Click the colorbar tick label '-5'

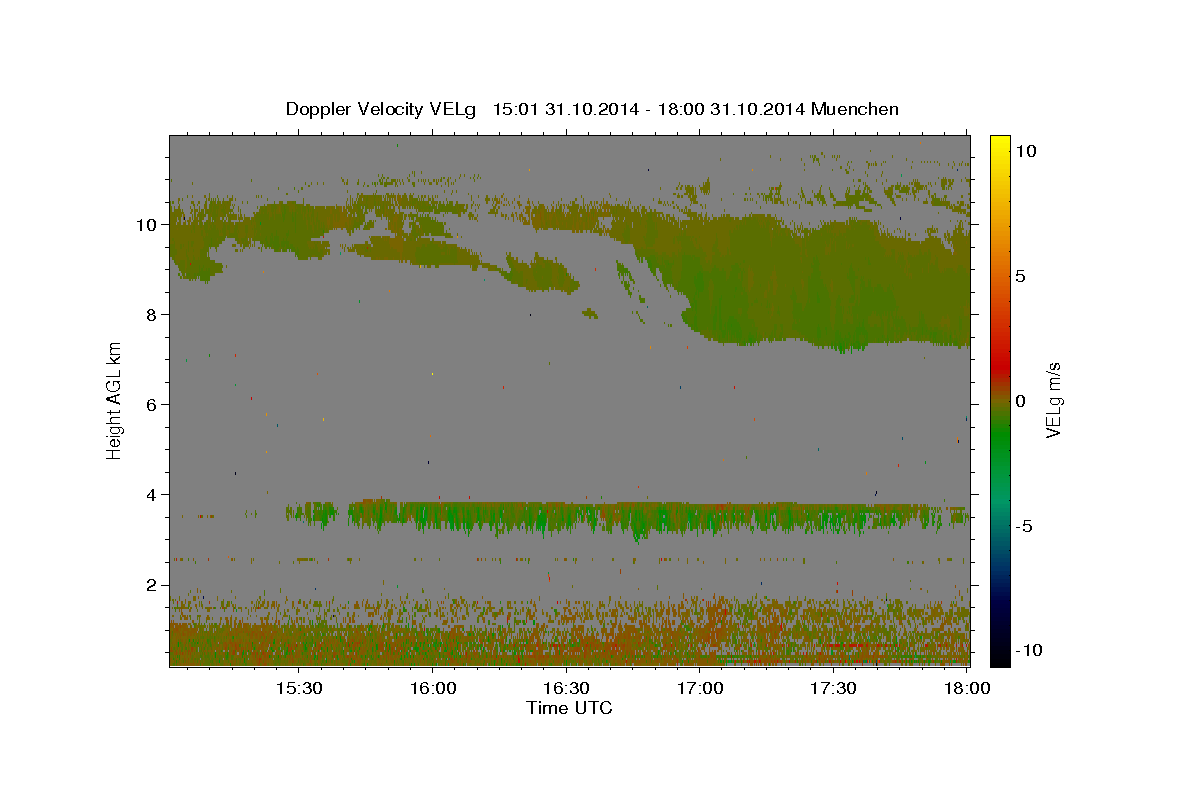tap(1025, 525)
